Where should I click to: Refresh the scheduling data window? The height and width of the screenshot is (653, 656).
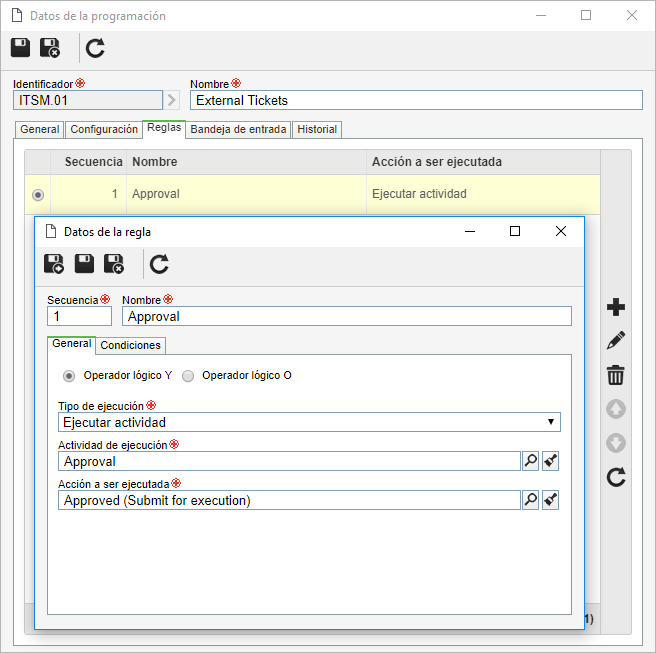[95, 48]
